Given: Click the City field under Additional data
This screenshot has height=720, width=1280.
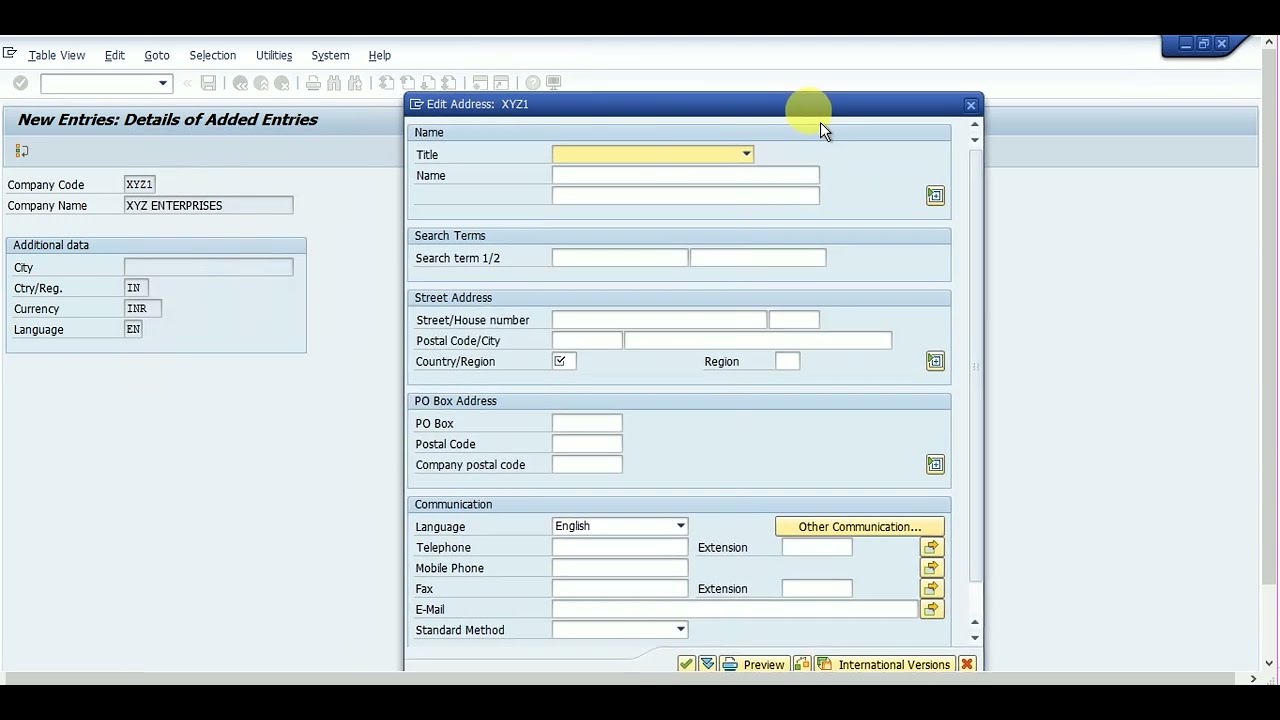Looking at the screenshot, I should tap(209, 267).
